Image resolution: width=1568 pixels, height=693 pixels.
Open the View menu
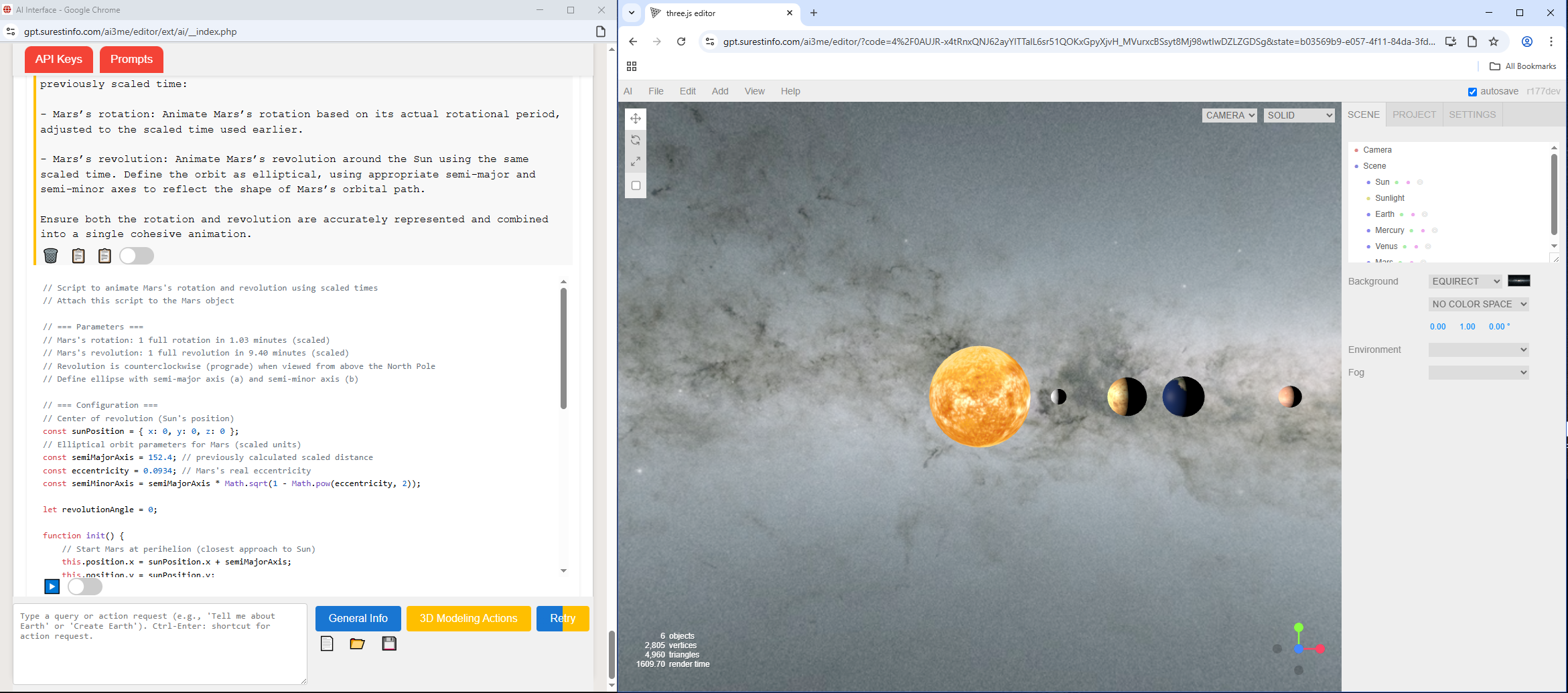[x=754, y=91]
